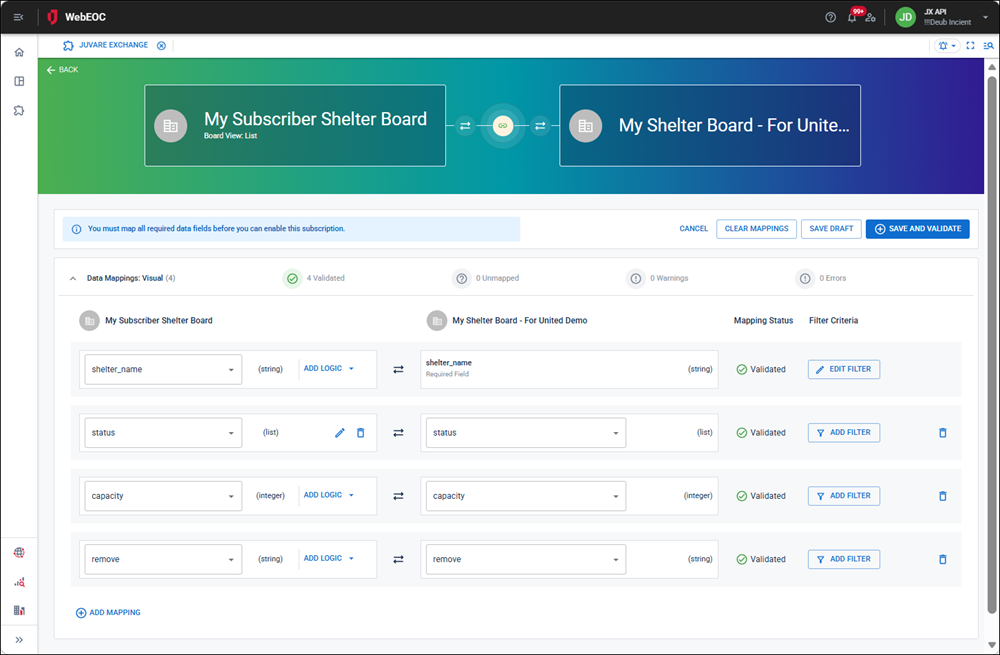
Task: Delete the remove mapping row
Action: pos(943,559)
